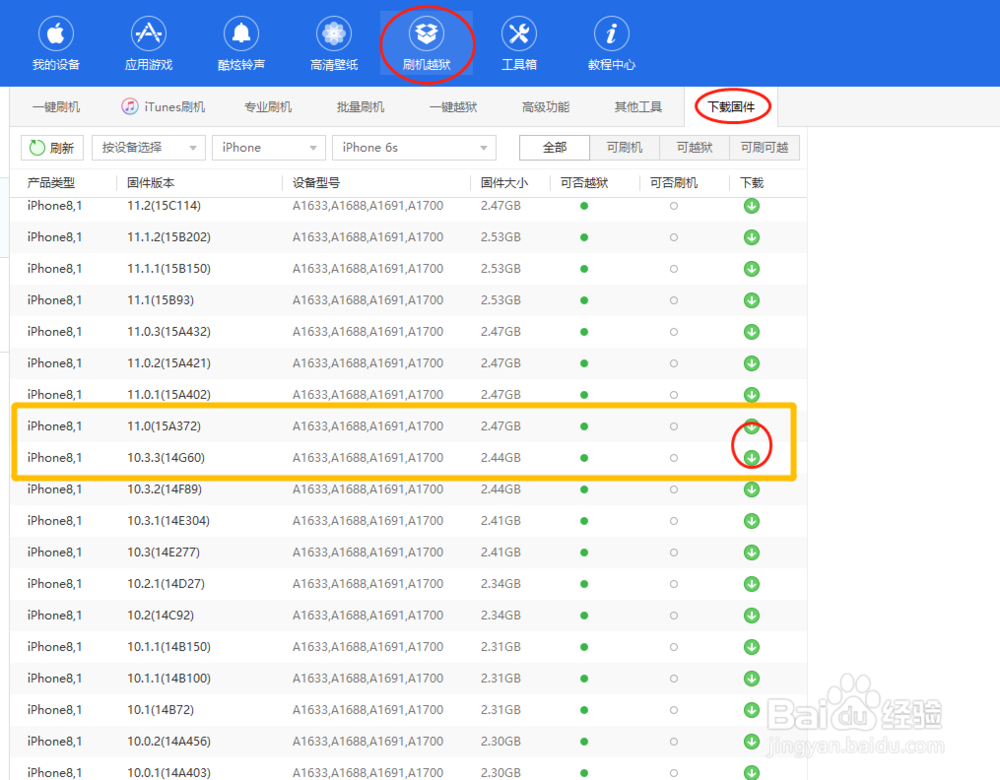Download firmware 11.0.1(15A402)
1000x780 pixels.
tap(752, 394)
